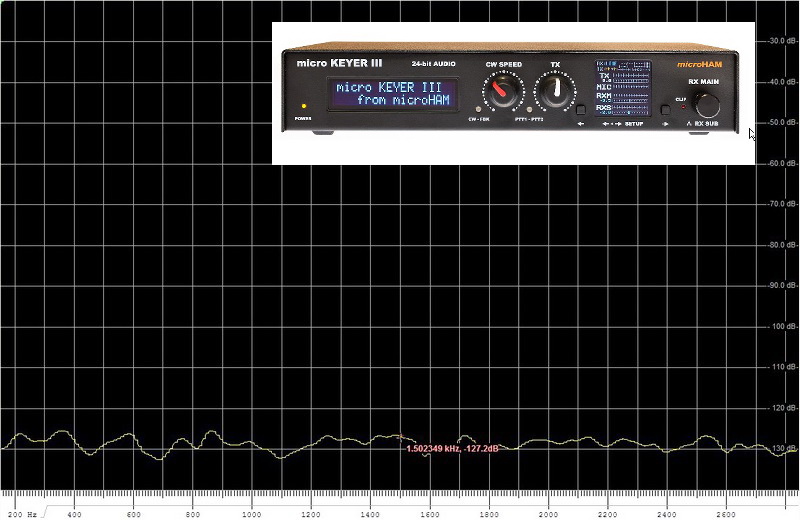Click the -70.0 dB scale label
Image resolution: width=800 pixels, height=520 pixels.
click(784, 204)
